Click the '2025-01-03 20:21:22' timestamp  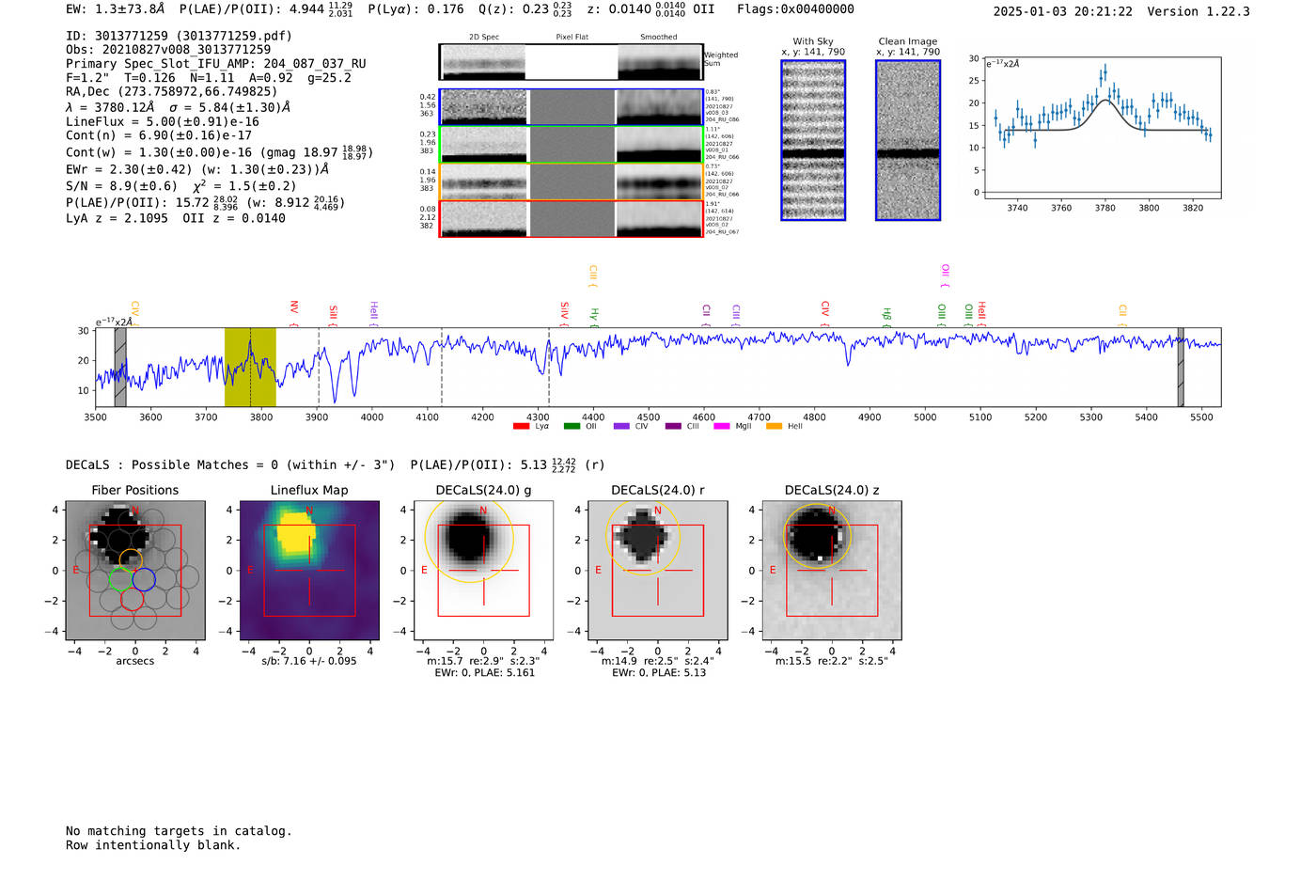click(x=1062, y=11)
